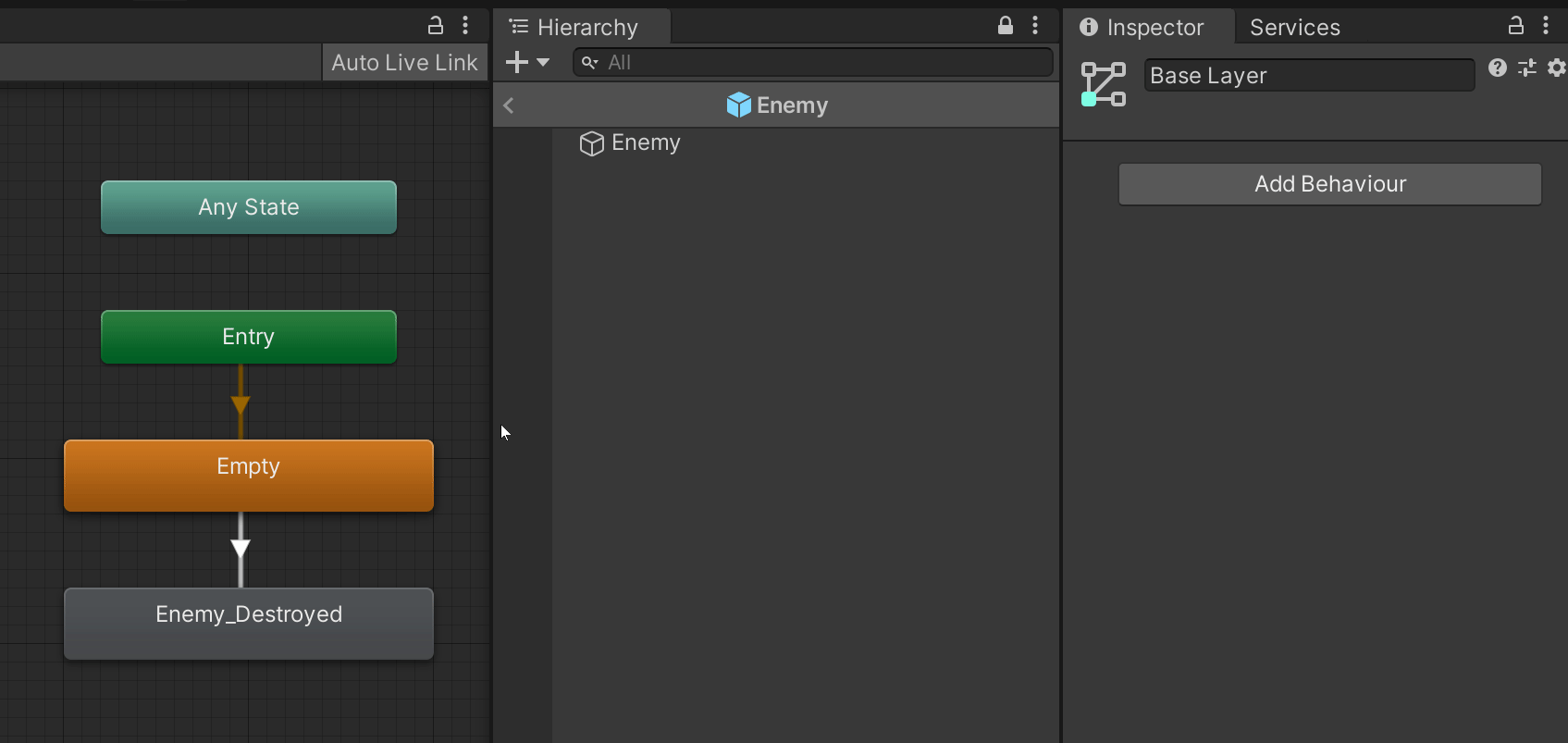This screenshot has height=743, width=1568.
Task: Select the Any State node
Action: pos(249,207)
